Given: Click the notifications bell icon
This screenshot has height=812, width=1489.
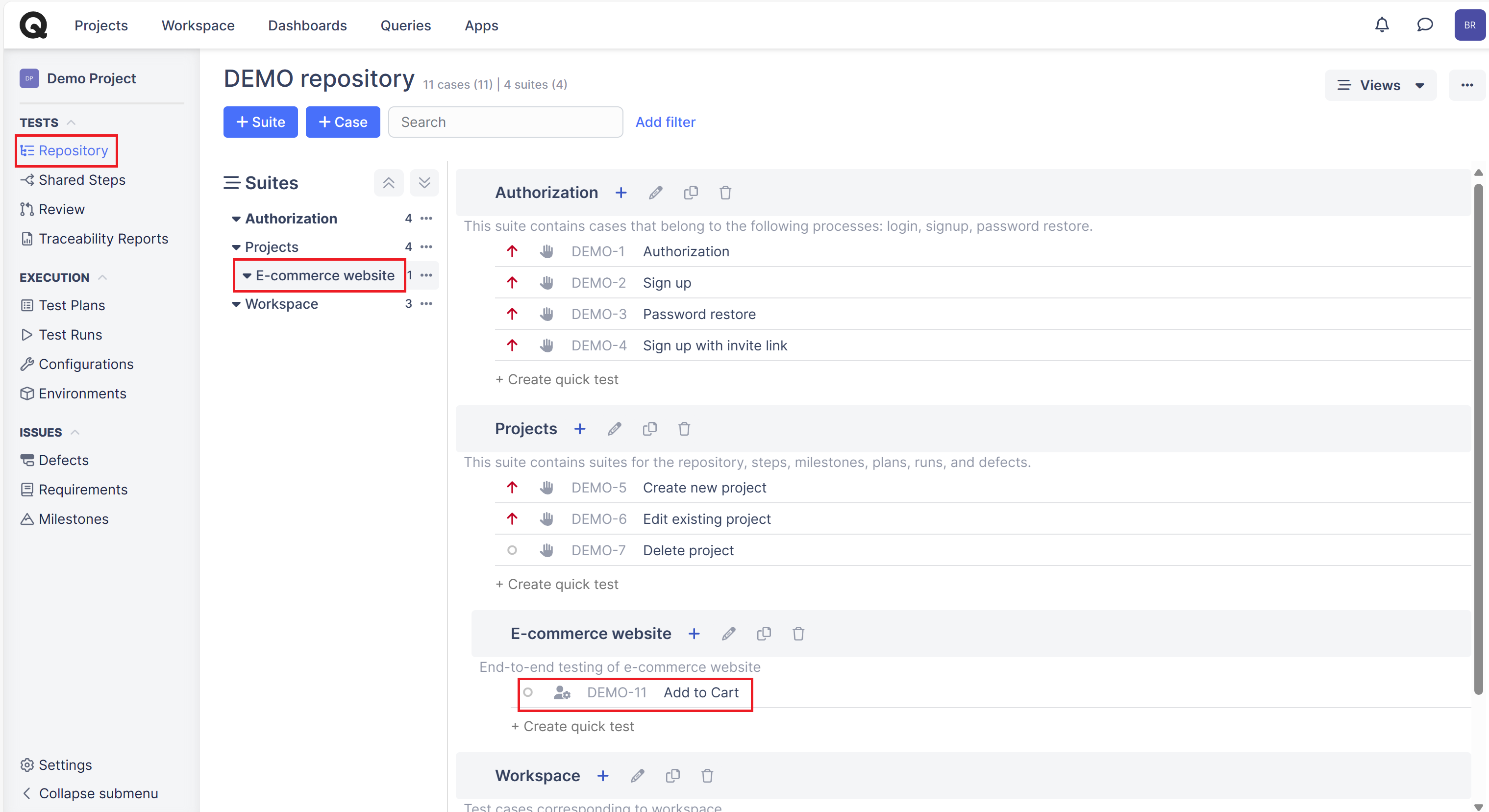Looking at the screenshot, I should tap(1382, 25).
